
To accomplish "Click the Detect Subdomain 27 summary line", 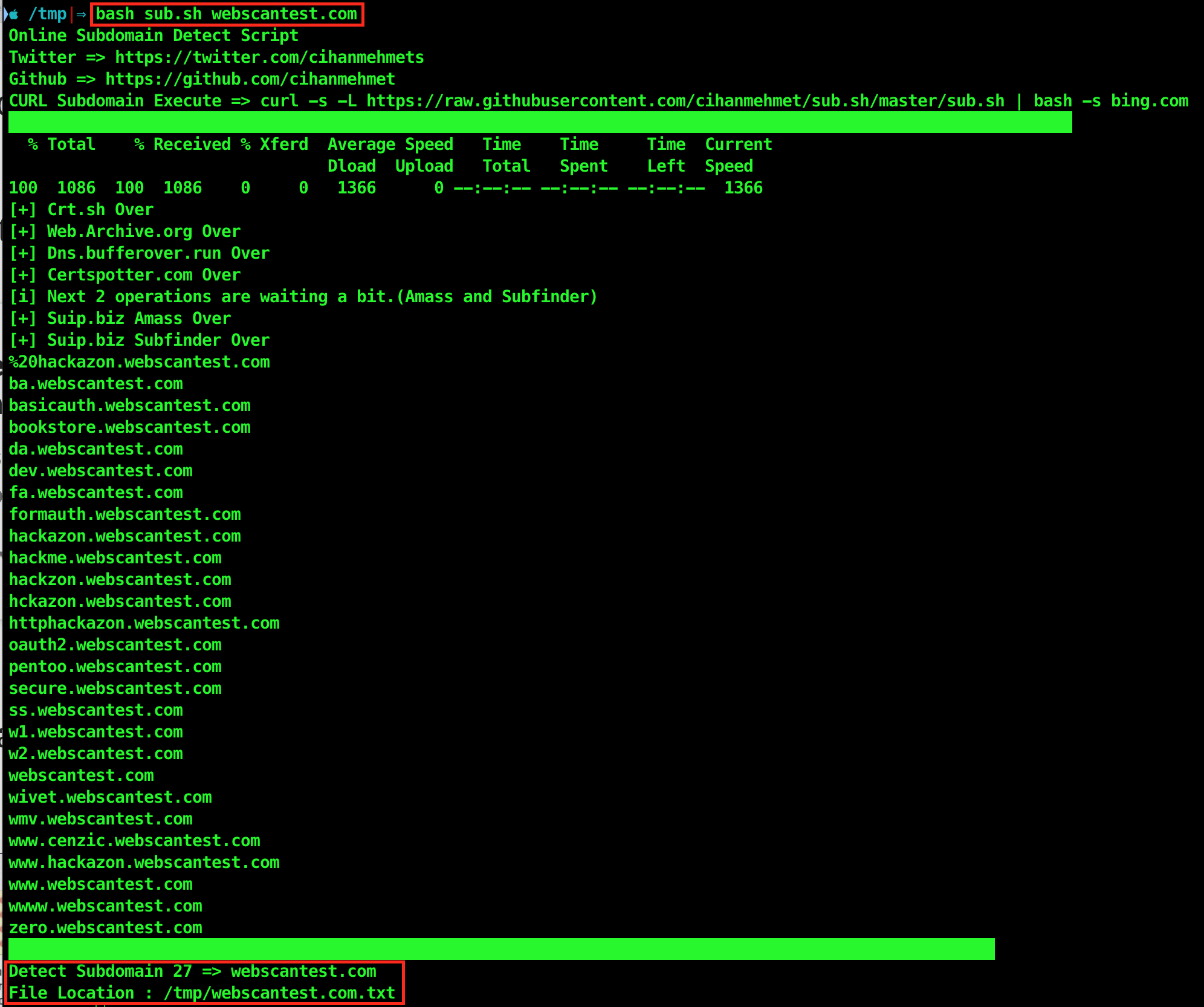I will point(192,971).
